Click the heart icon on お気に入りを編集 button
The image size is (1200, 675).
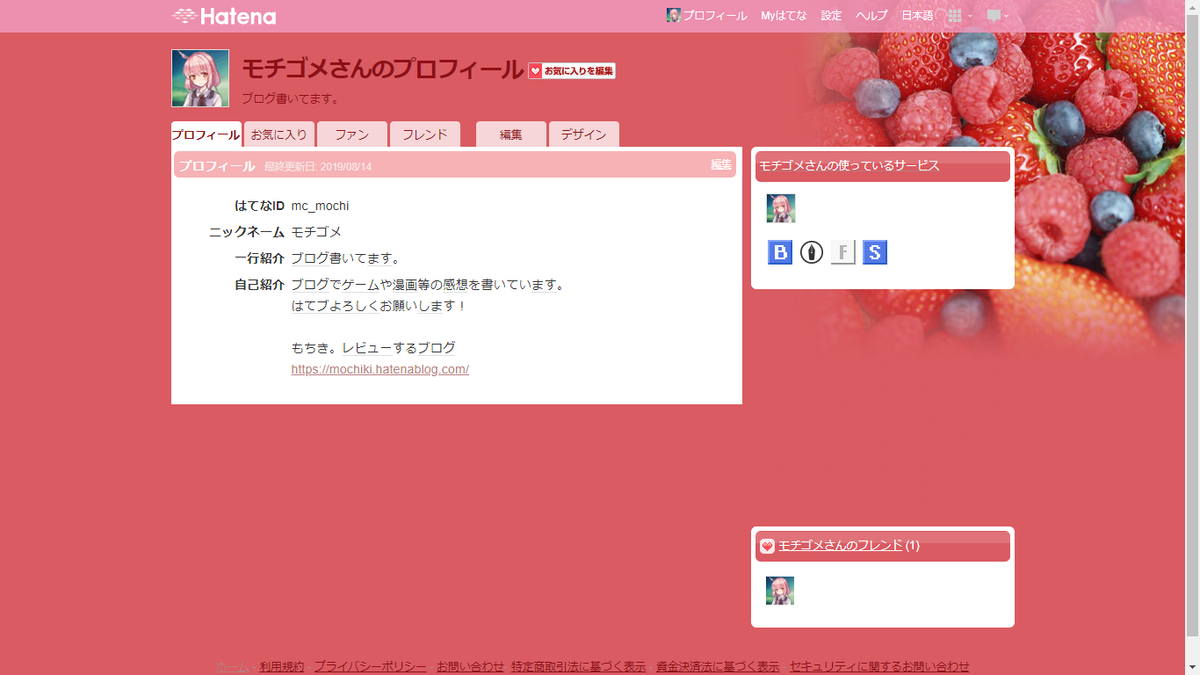pyautogui.click(x=535, y=70)
